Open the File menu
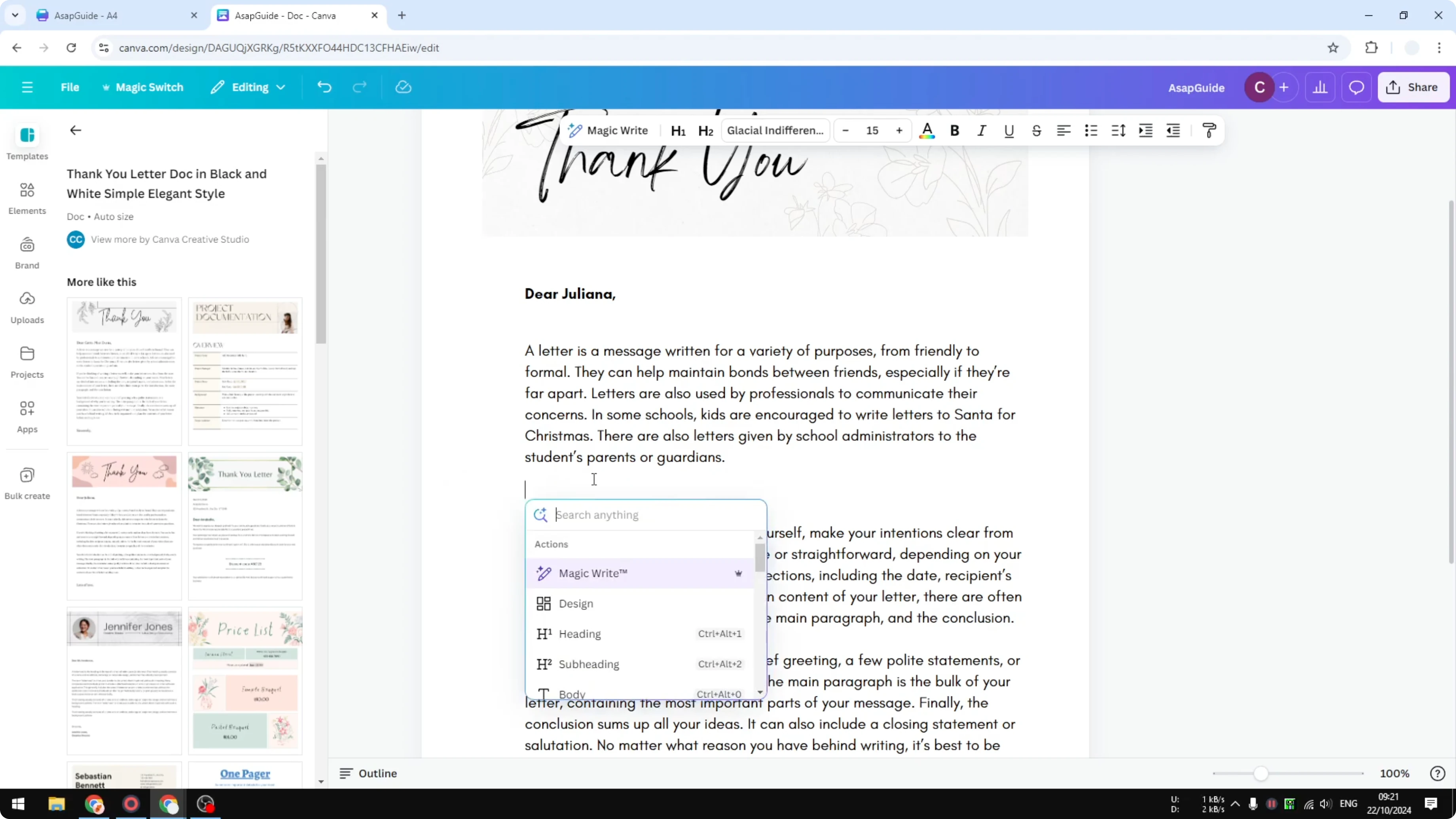The height and width of the screenshot is (819, 1456). (x=70, y=87)
